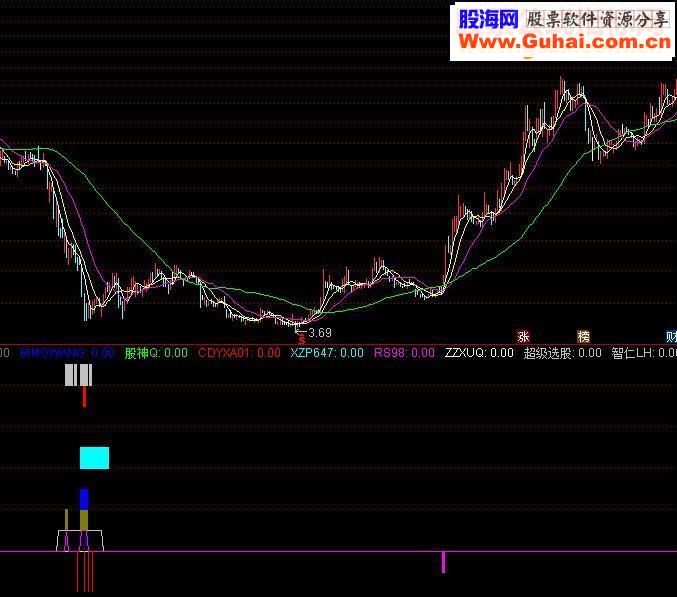The height and width of the screenshot is (597, 677).
Task: Click the magenta spike below the baseline
Action: point(443,562)
